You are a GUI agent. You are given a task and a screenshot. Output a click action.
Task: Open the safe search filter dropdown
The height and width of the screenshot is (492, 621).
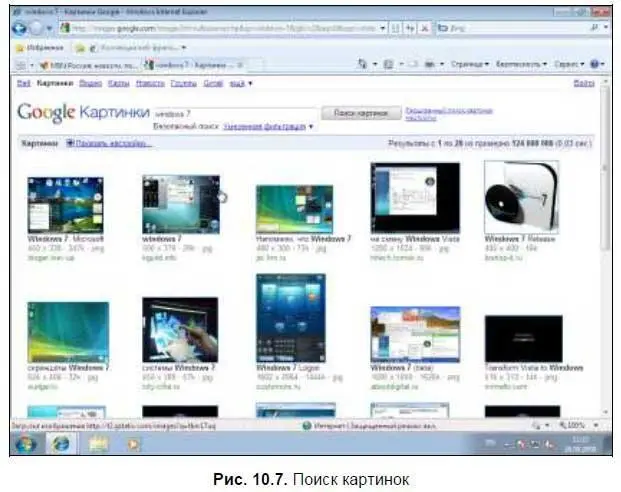(268, 126)
